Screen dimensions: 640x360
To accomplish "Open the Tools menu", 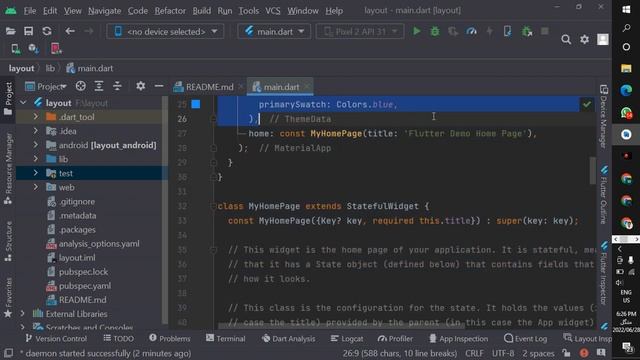I will coord(249,11).
